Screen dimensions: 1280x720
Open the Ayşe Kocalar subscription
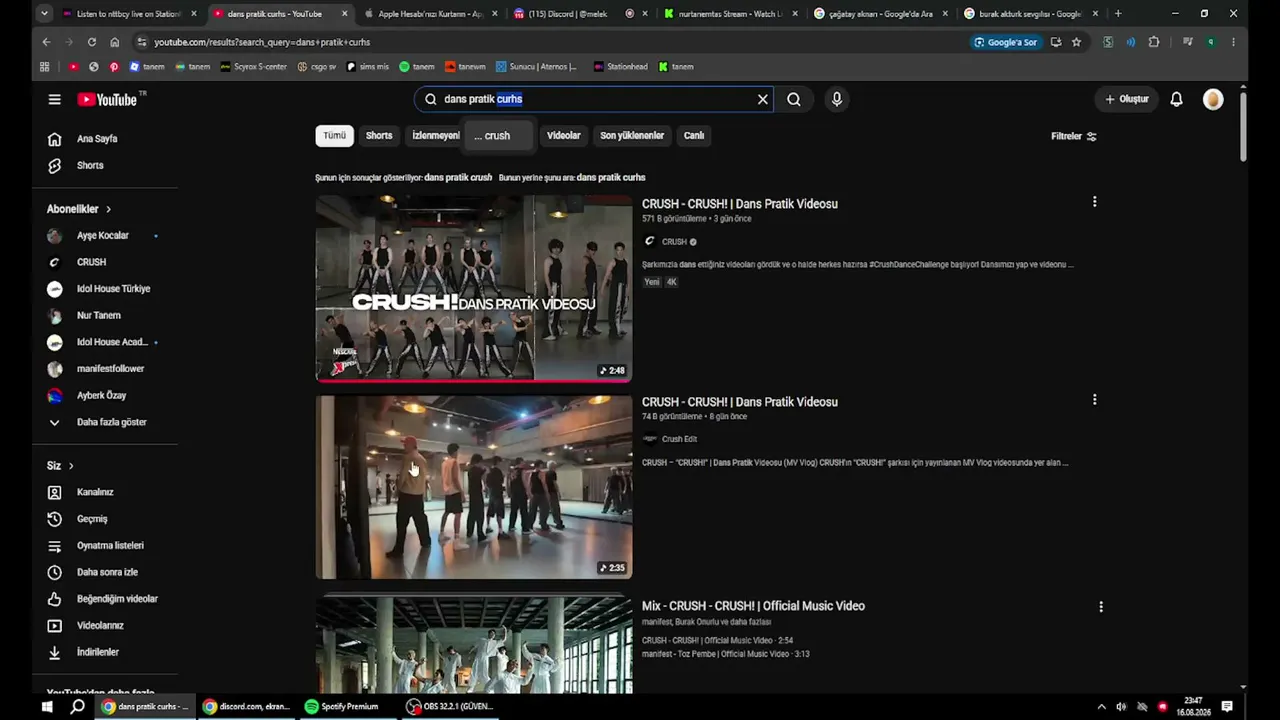click(x=104, y=236)
